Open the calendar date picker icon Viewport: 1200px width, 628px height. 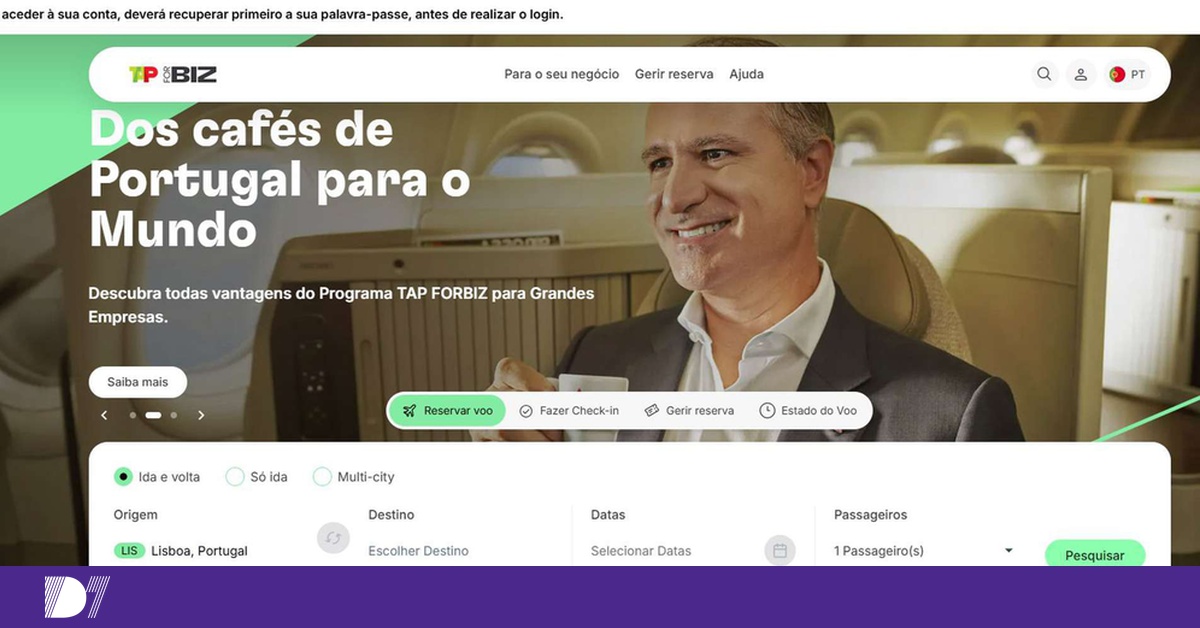[x=780, y=550]
